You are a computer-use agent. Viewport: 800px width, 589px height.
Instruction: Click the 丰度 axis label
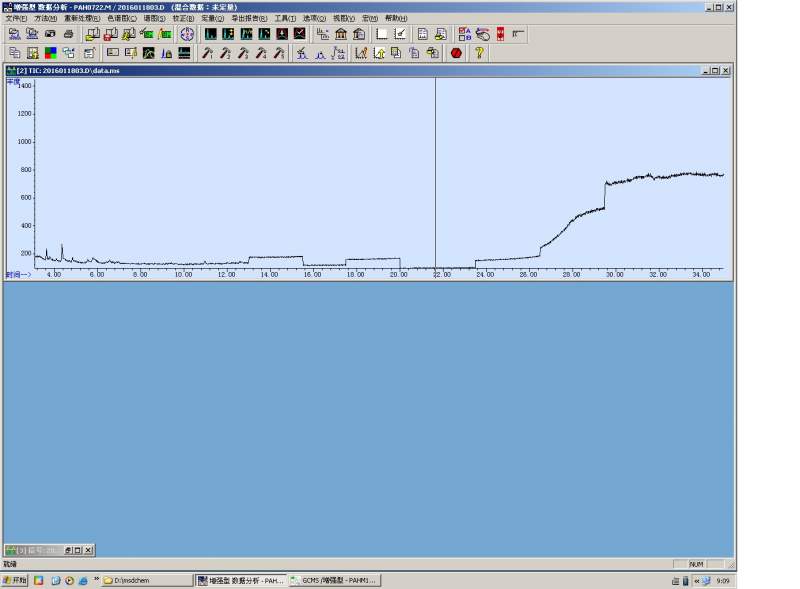[13, 81]
